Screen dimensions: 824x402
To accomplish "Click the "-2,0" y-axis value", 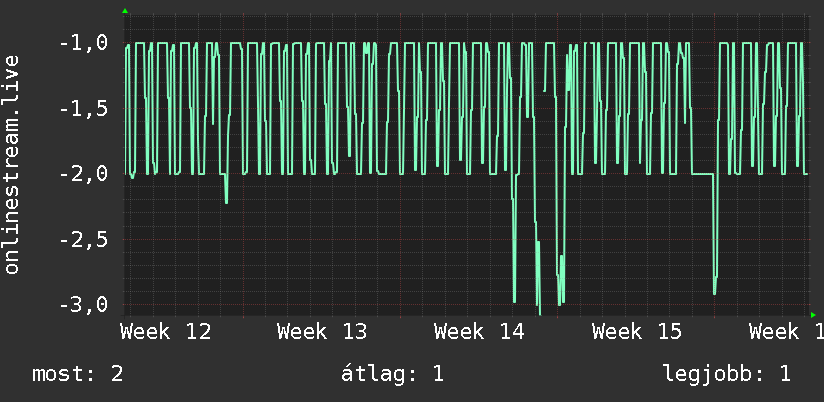I will pyautogui.click(x=83, y=174).
